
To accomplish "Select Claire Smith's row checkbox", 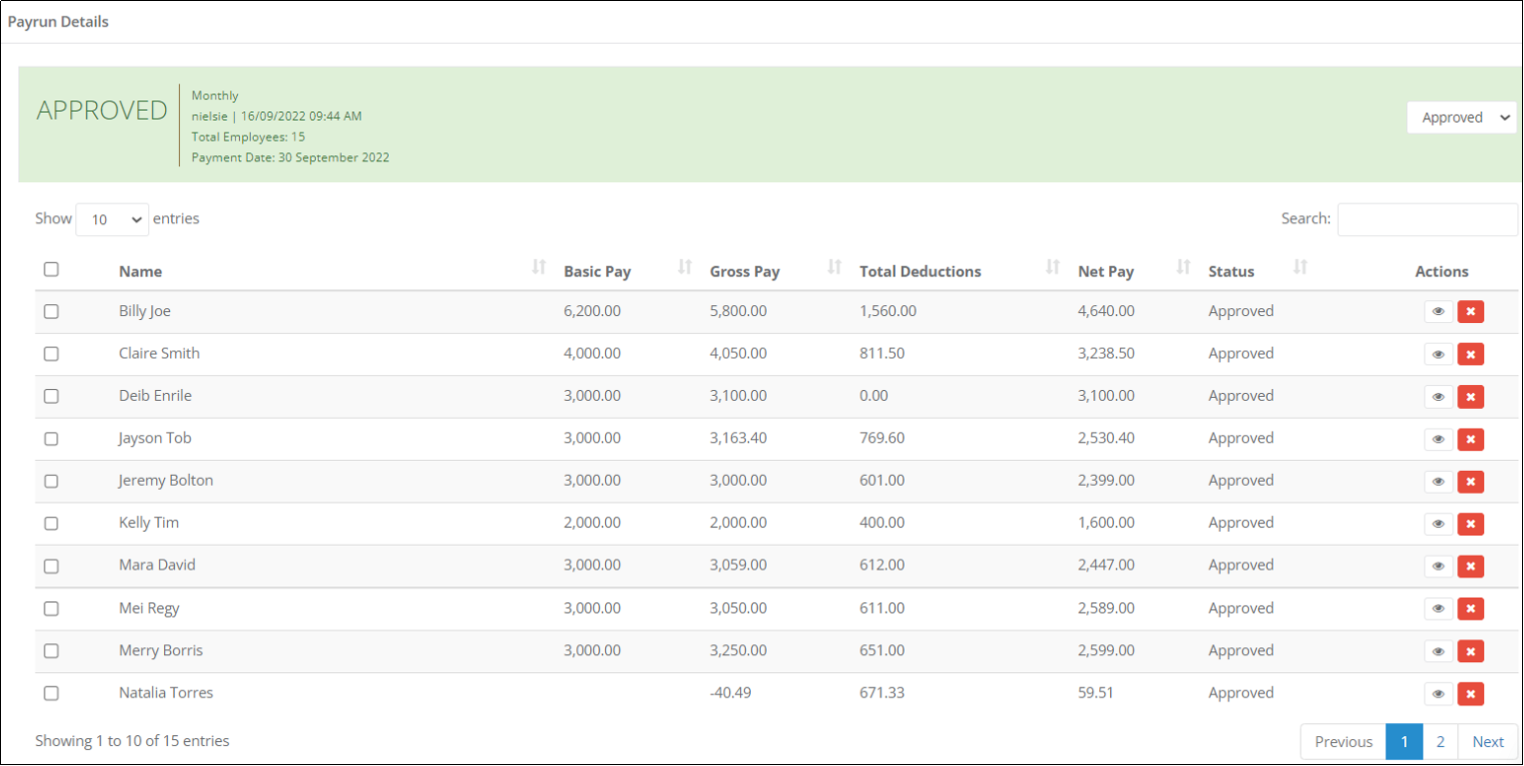I will [51, 354].
